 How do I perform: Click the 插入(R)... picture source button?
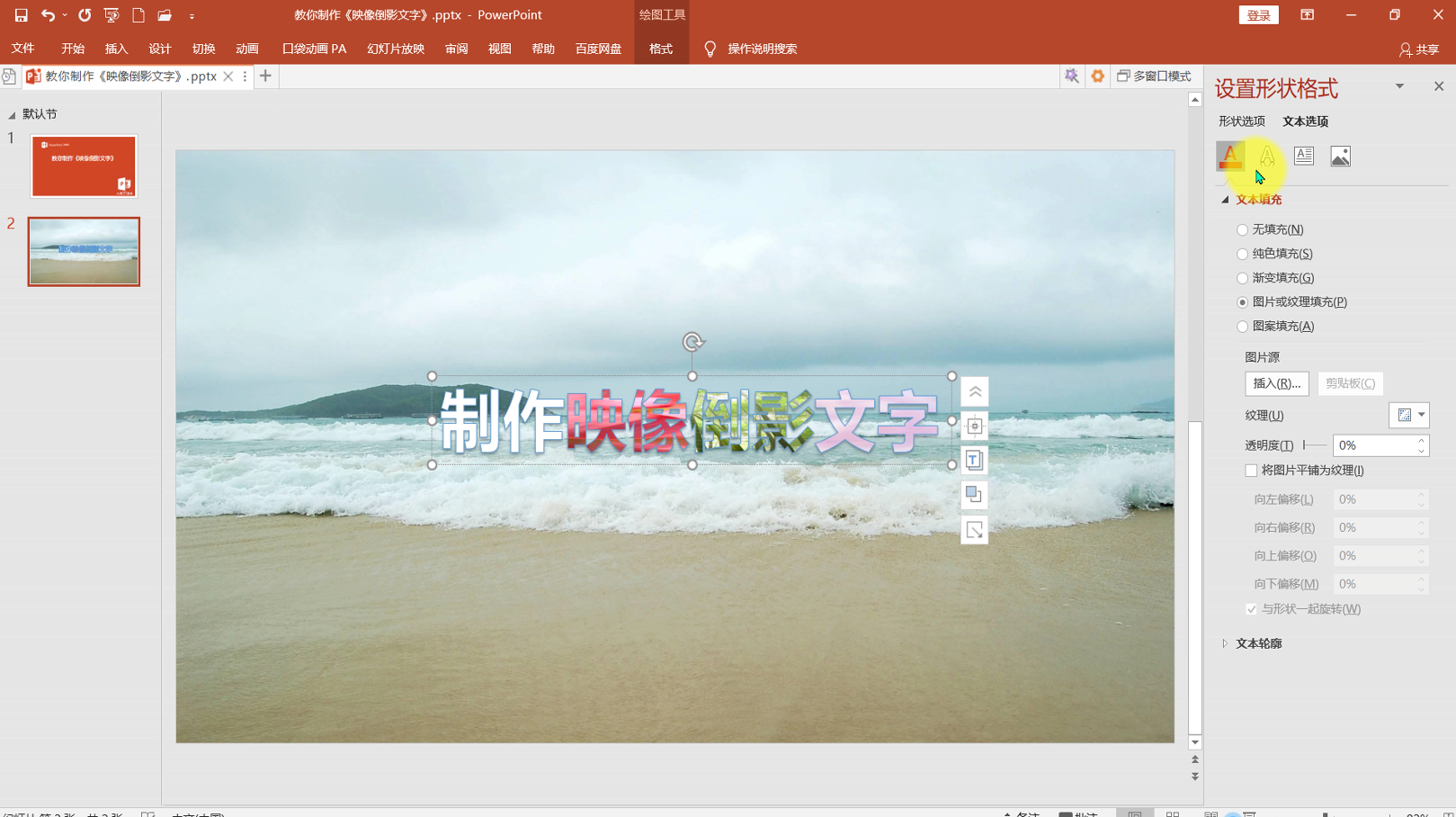tap(1277, 383)
